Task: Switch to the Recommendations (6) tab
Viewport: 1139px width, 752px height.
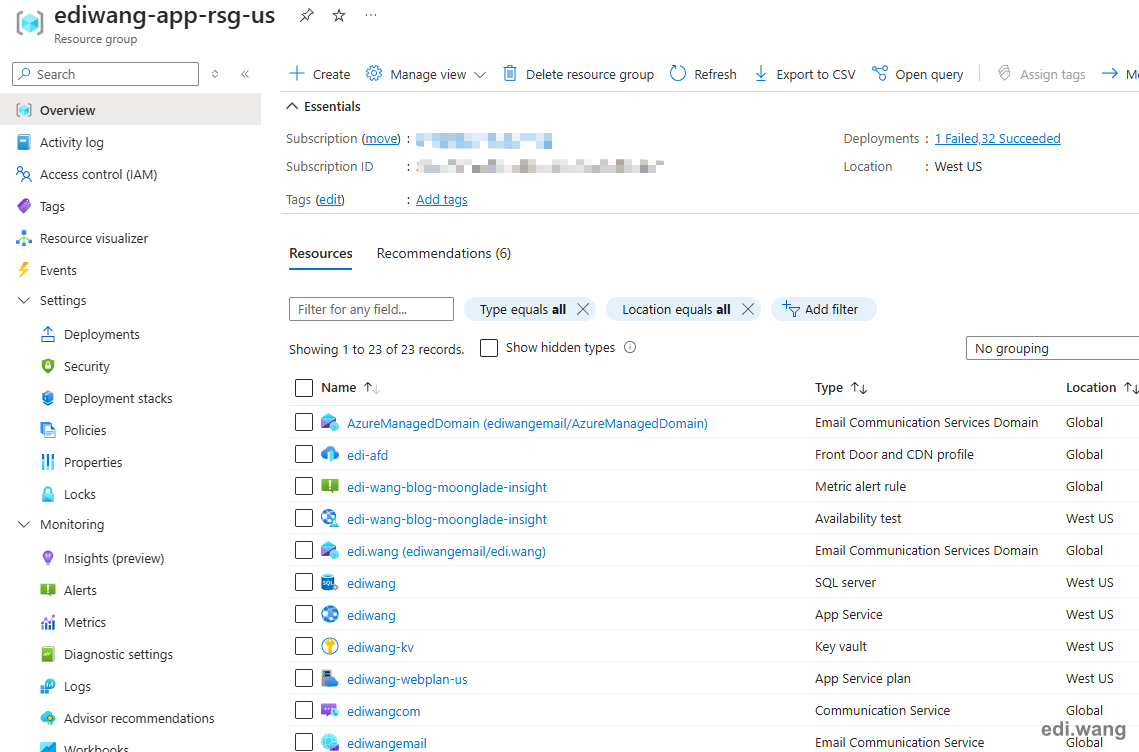Action: (443, 254)
